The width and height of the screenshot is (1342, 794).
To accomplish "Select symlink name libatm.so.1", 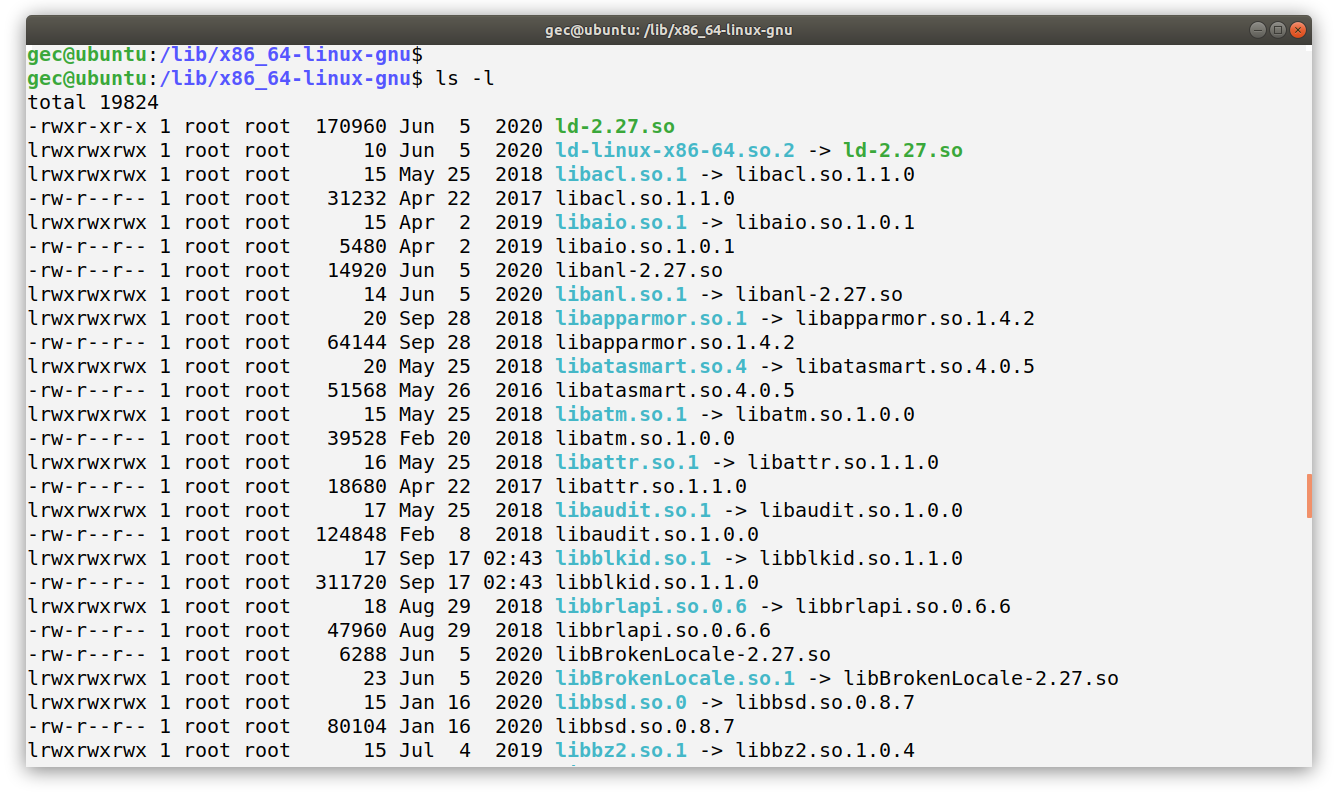I will pos(621,414).
